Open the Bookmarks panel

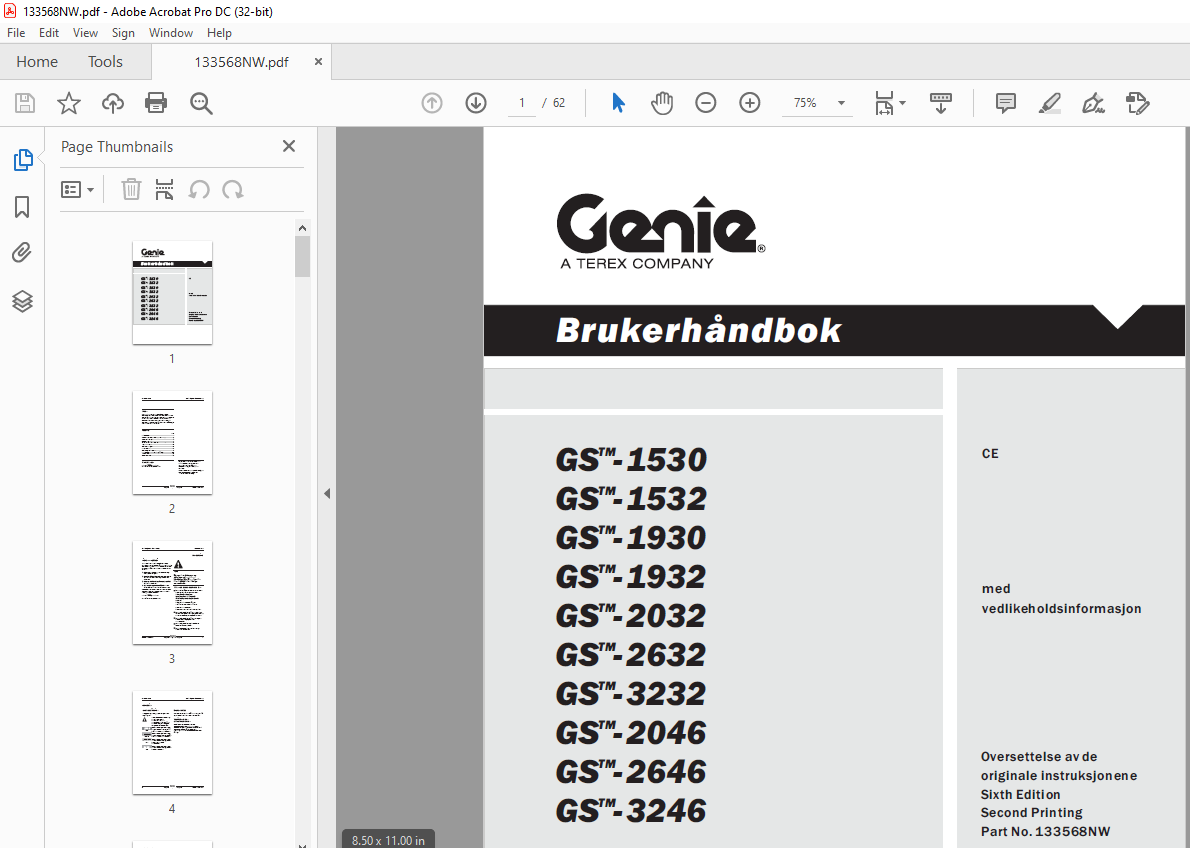point(22,206)
